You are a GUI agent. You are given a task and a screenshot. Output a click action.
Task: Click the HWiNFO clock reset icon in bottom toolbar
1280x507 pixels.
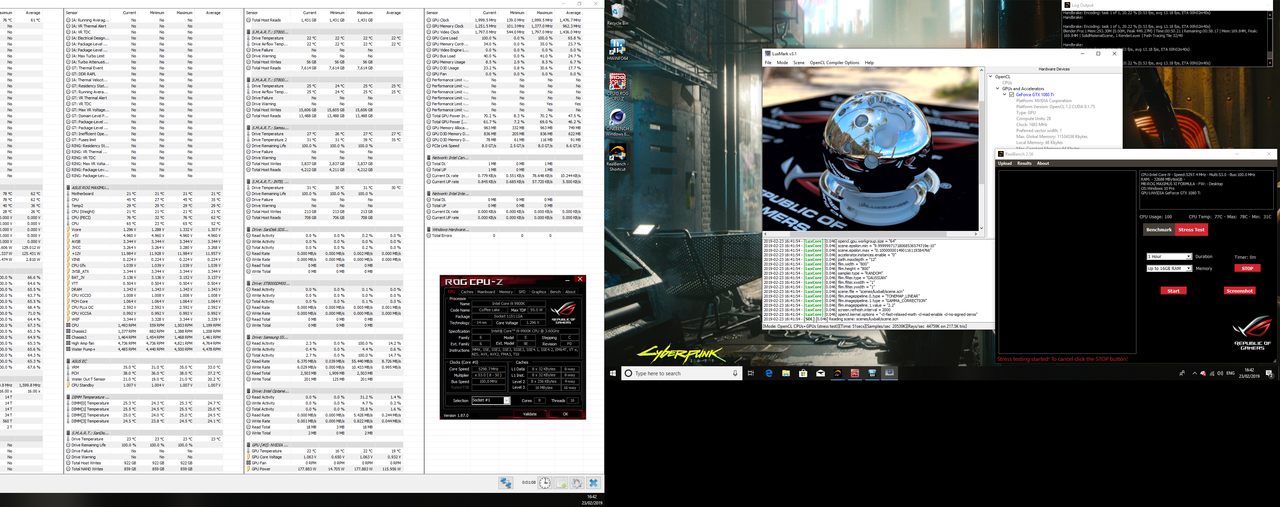point(545,483)
